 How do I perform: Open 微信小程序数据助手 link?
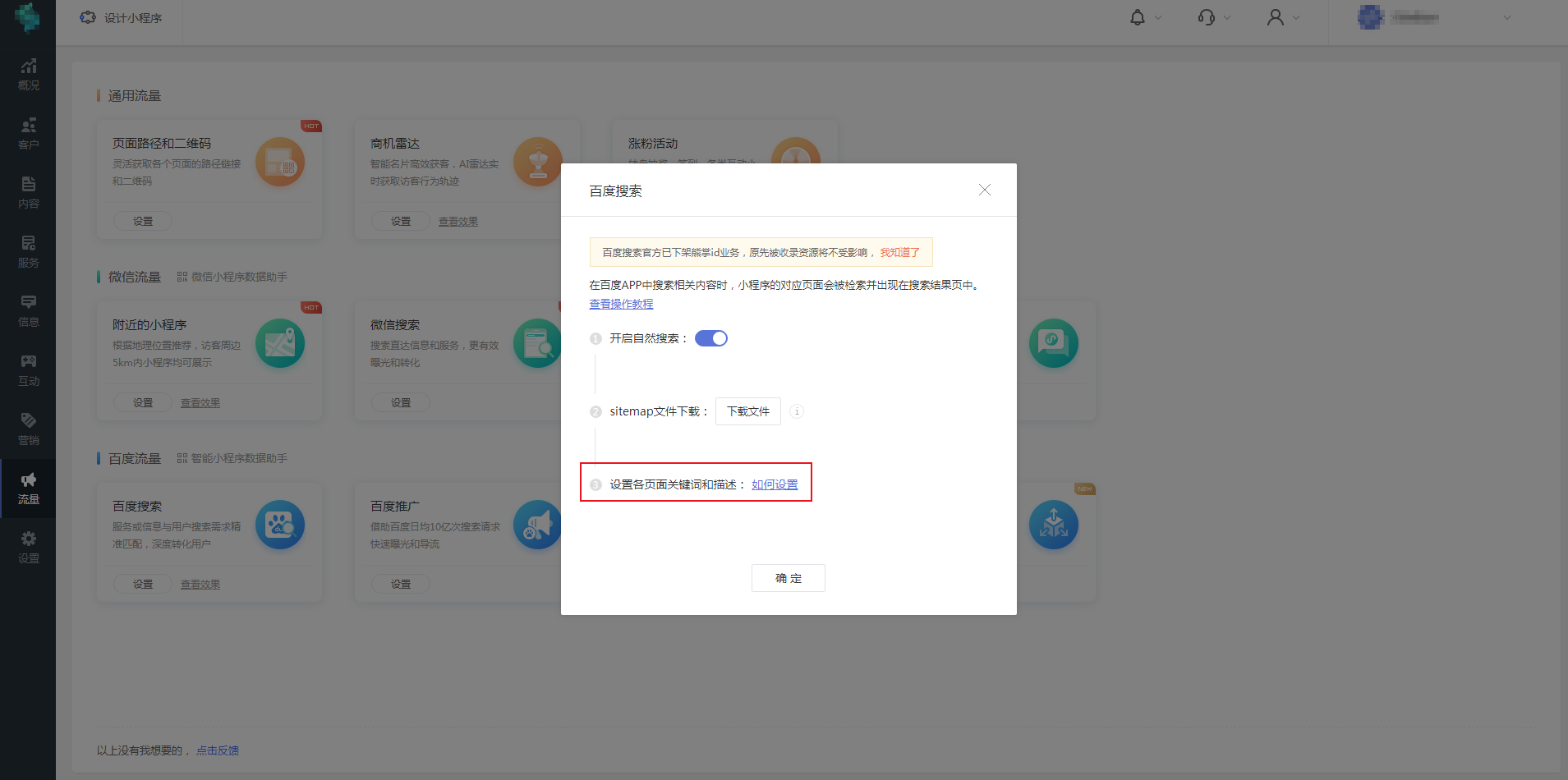232,277
